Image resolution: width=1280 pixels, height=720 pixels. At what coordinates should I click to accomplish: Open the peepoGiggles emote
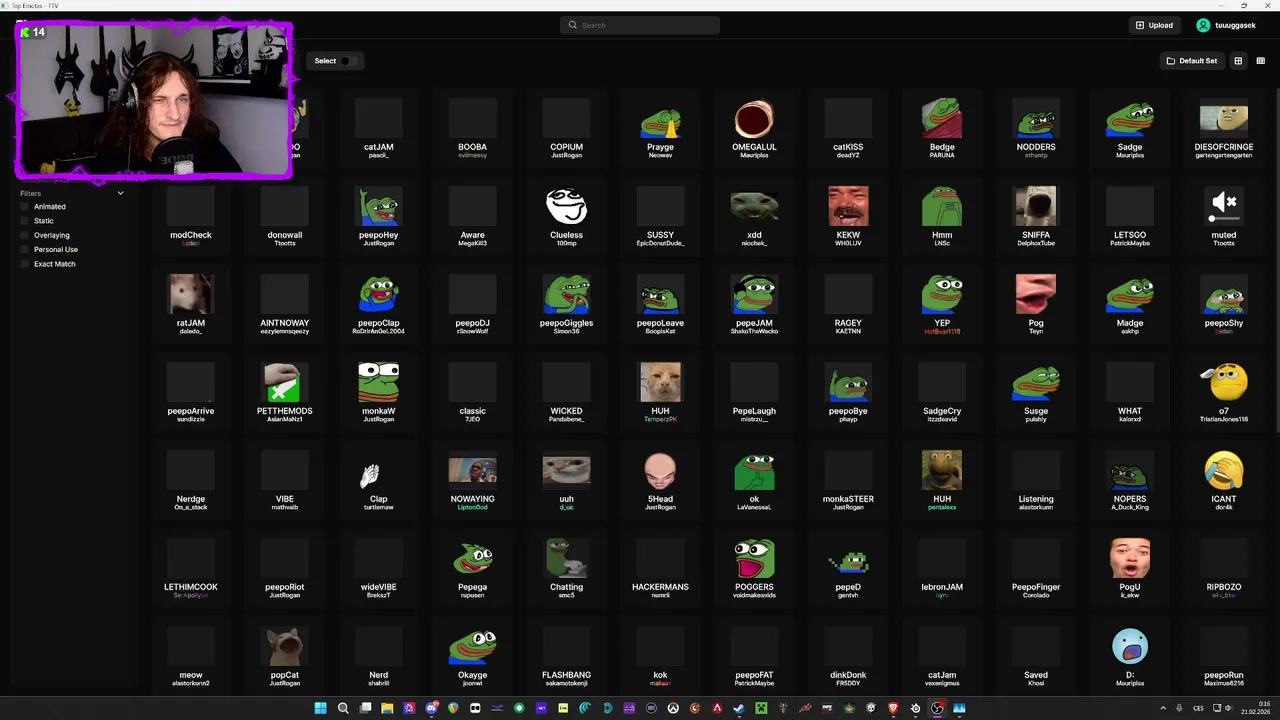pyautogui.click(x=566, y=303)
